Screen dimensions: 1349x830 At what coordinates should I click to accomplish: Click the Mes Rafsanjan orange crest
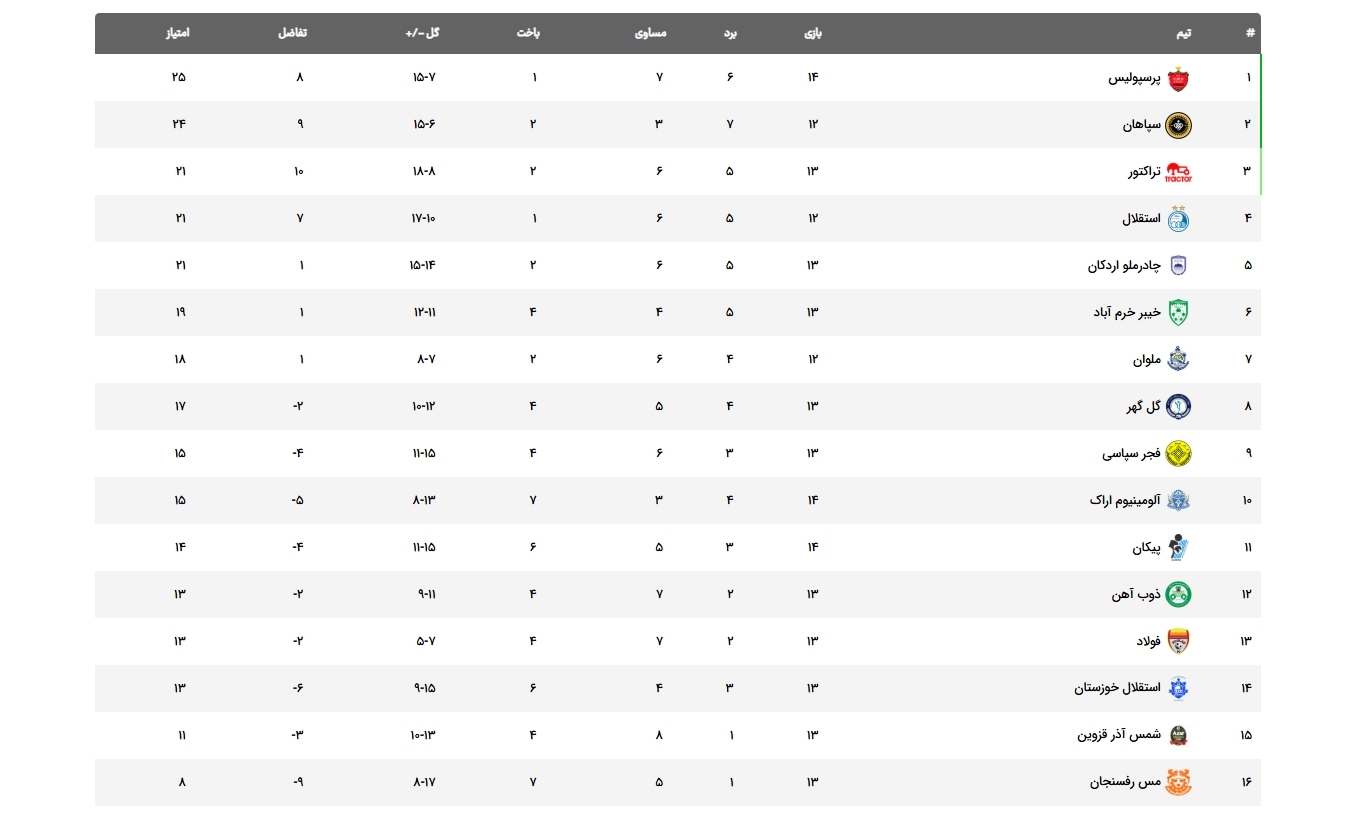click(x=1180, y=782)
